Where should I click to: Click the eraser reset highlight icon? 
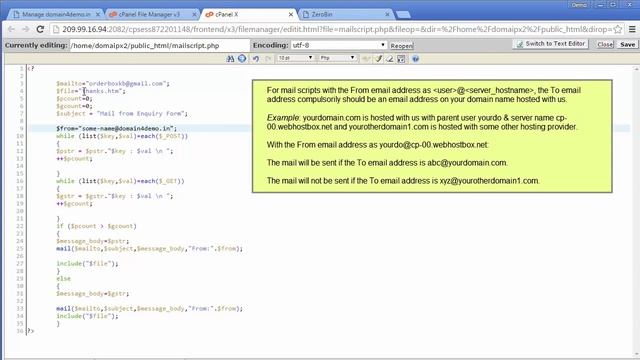pos(390,58)
